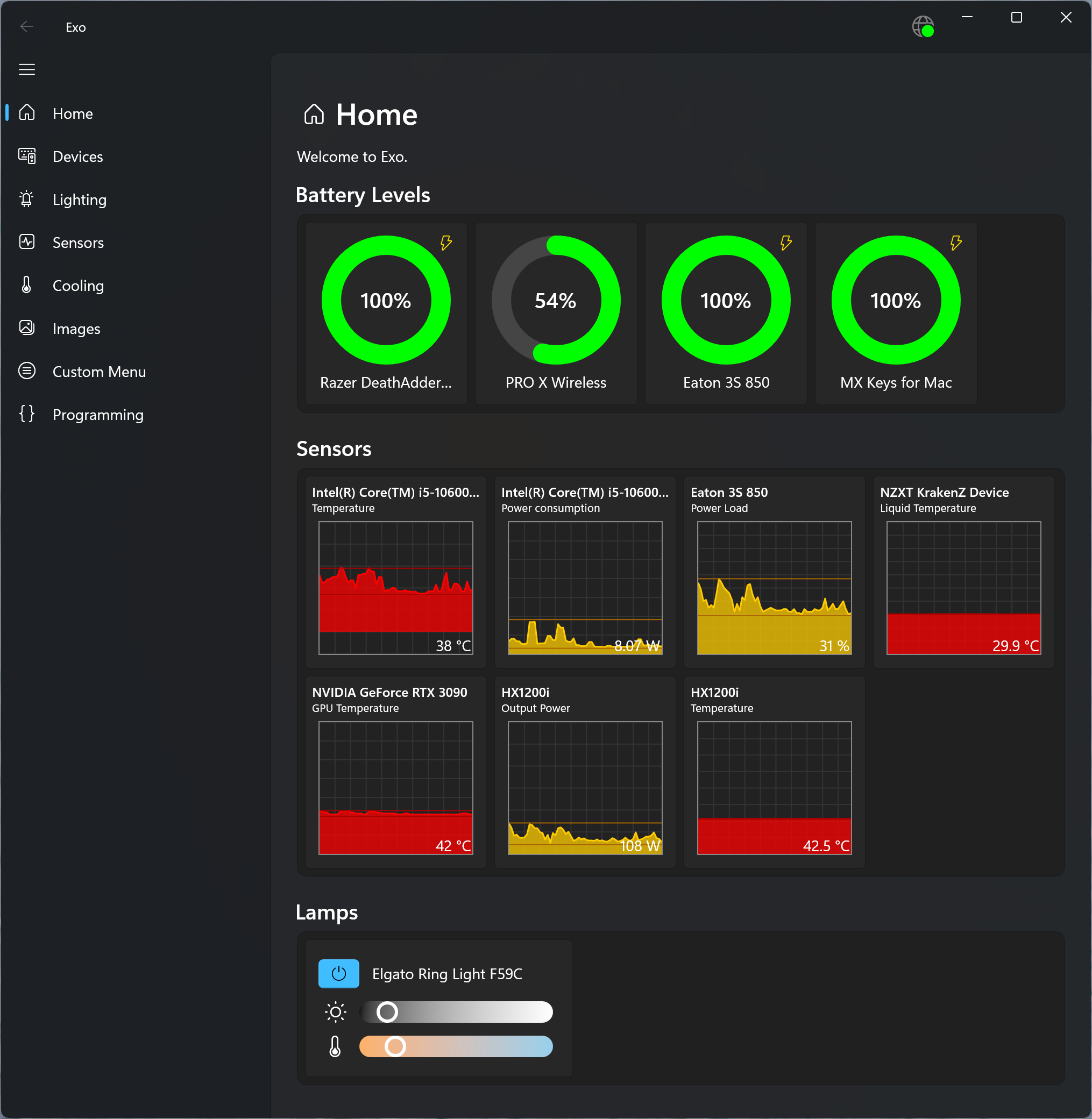
Task: Click the Eaton 3S 850 Power Load graph
Action: click(774, 588)
